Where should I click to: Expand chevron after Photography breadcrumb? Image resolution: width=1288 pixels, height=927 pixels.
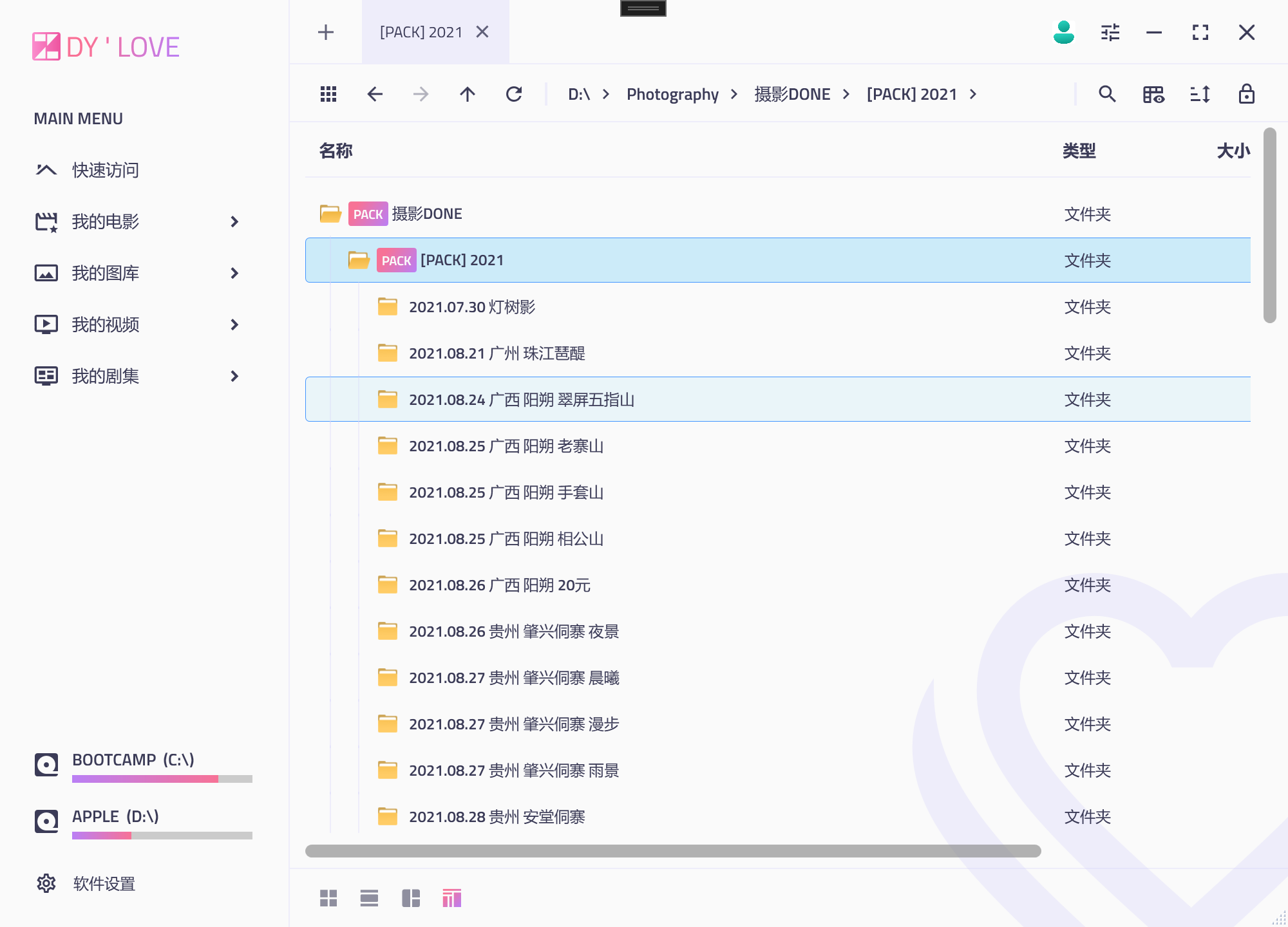click(734, 95)
